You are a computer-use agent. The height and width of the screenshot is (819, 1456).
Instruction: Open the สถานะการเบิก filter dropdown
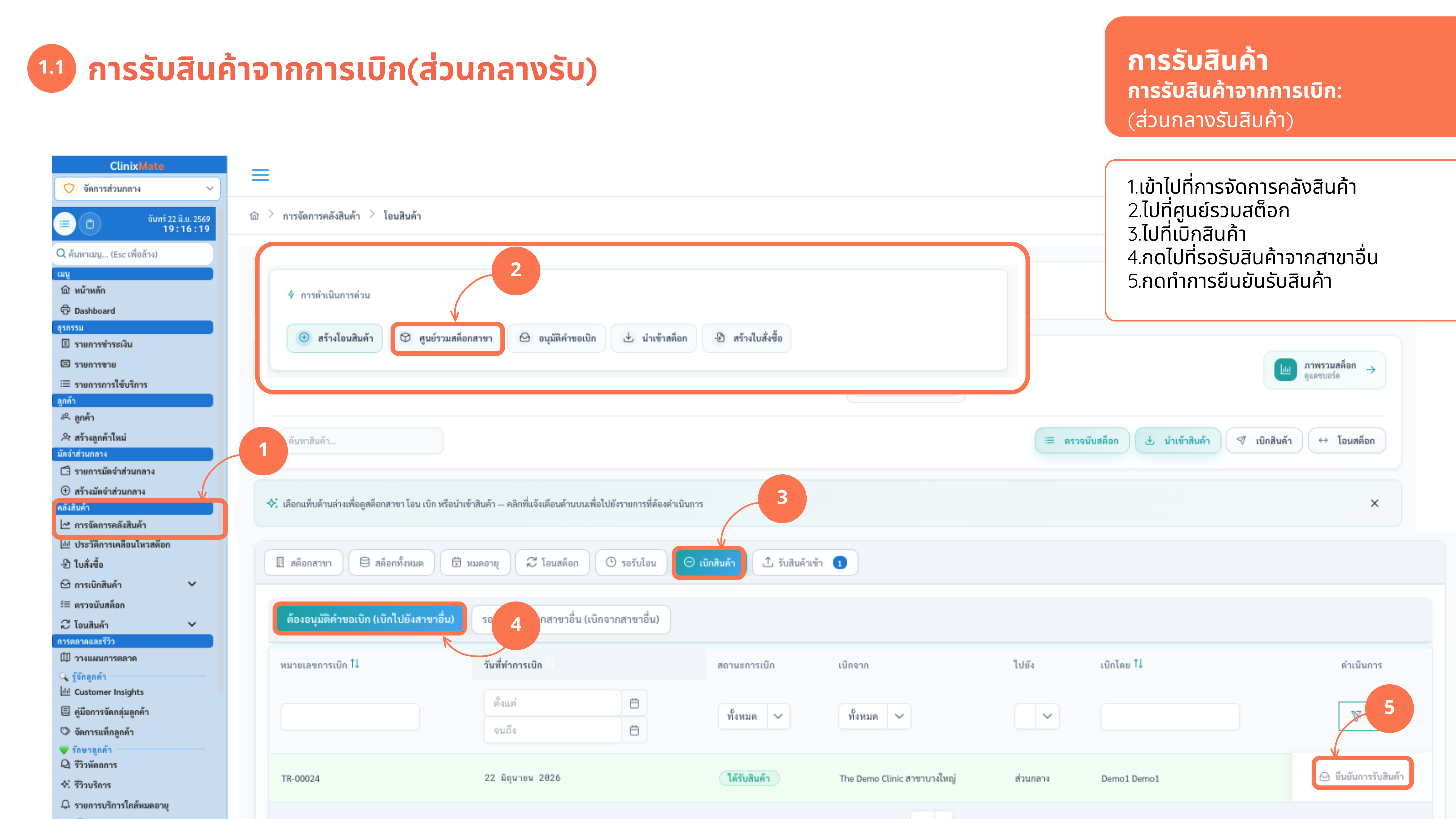point(753,716)
